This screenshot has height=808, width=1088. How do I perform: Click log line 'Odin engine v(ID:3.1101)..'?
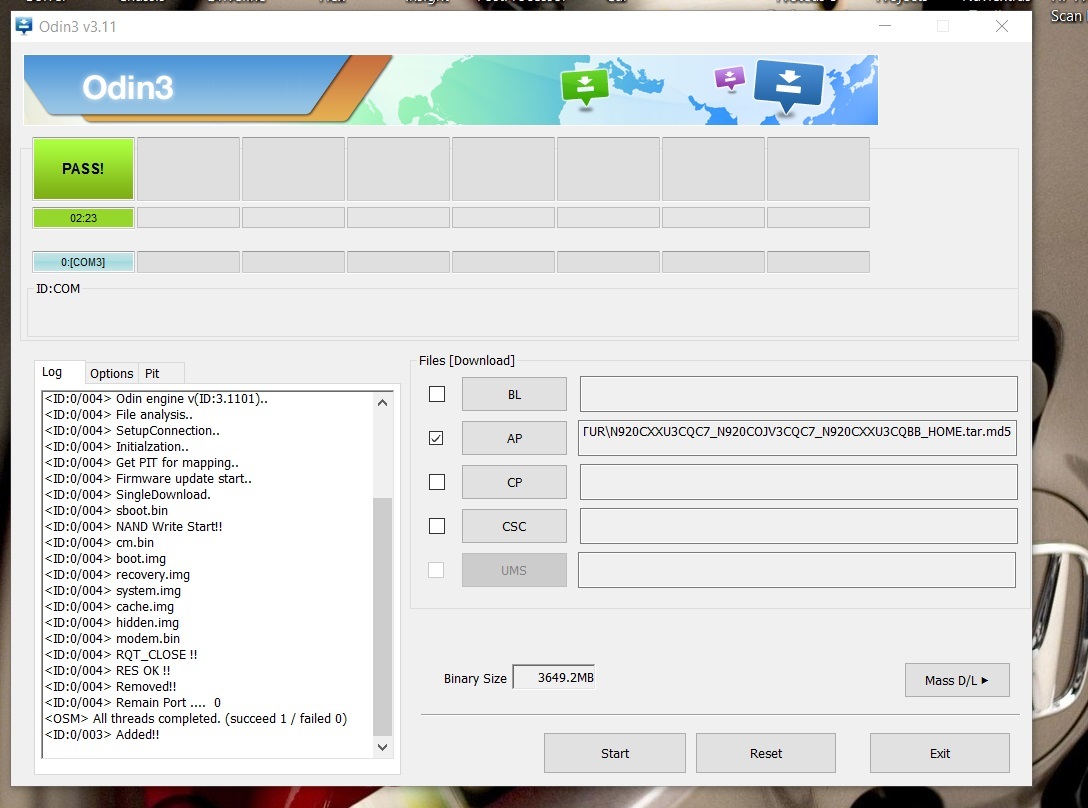coord(156,398)
